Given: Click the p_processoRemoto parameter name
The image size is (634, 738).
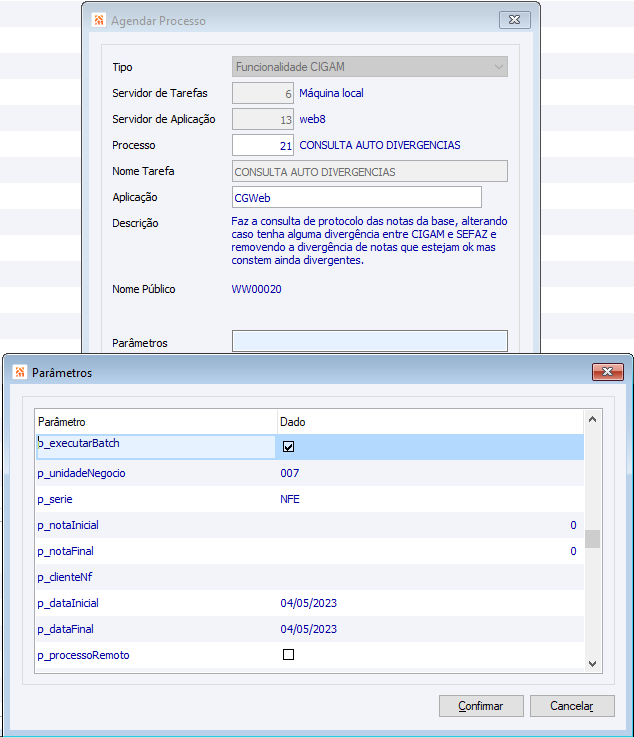Looking at the screenshot, I should tap(83, 655).
